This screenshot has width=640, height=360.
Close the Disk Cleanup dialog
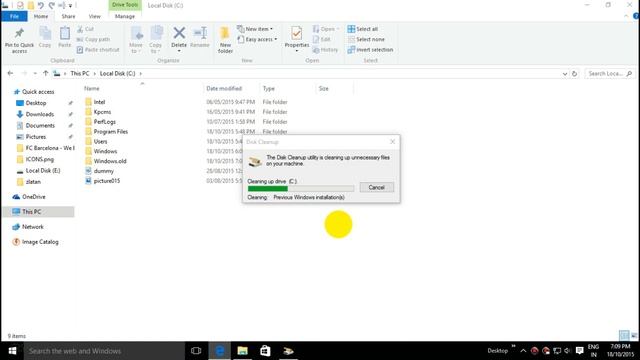click(x=392, y=142)
